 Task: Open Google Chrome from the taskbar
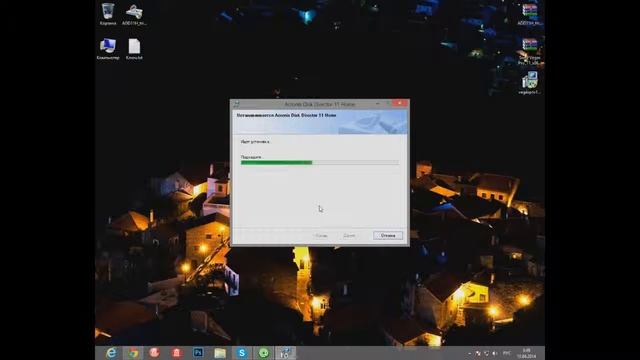133,353
